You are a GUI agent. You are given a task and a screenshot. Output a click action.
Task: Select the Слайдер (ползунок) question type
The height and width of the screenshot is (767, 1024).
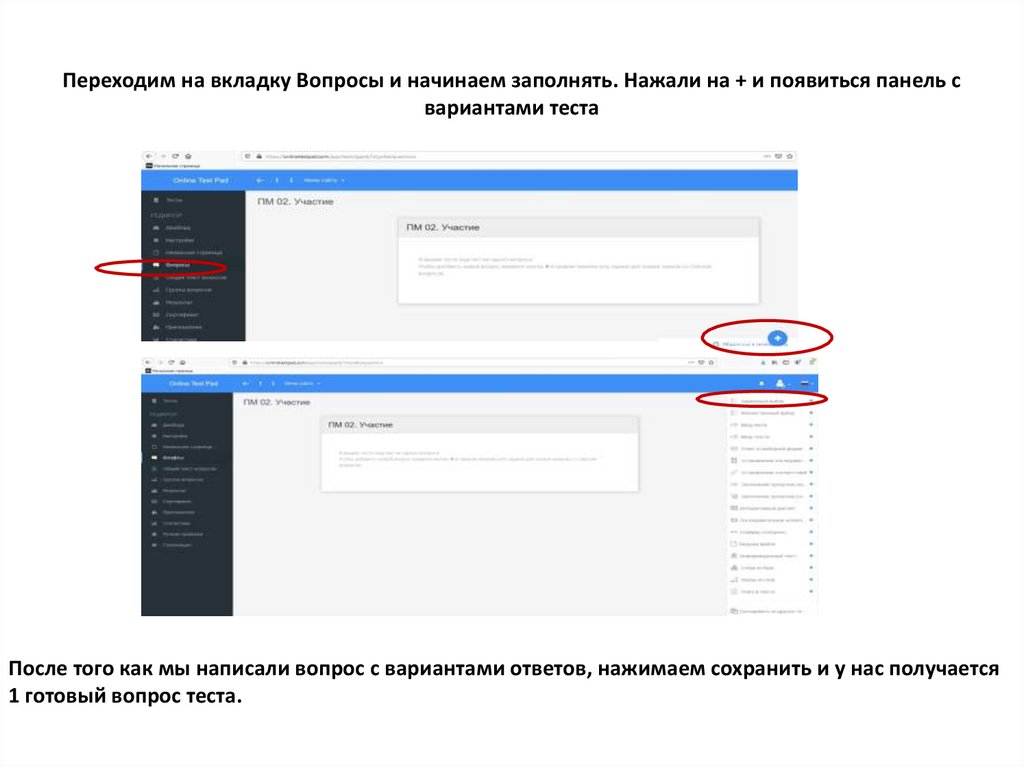771,532
